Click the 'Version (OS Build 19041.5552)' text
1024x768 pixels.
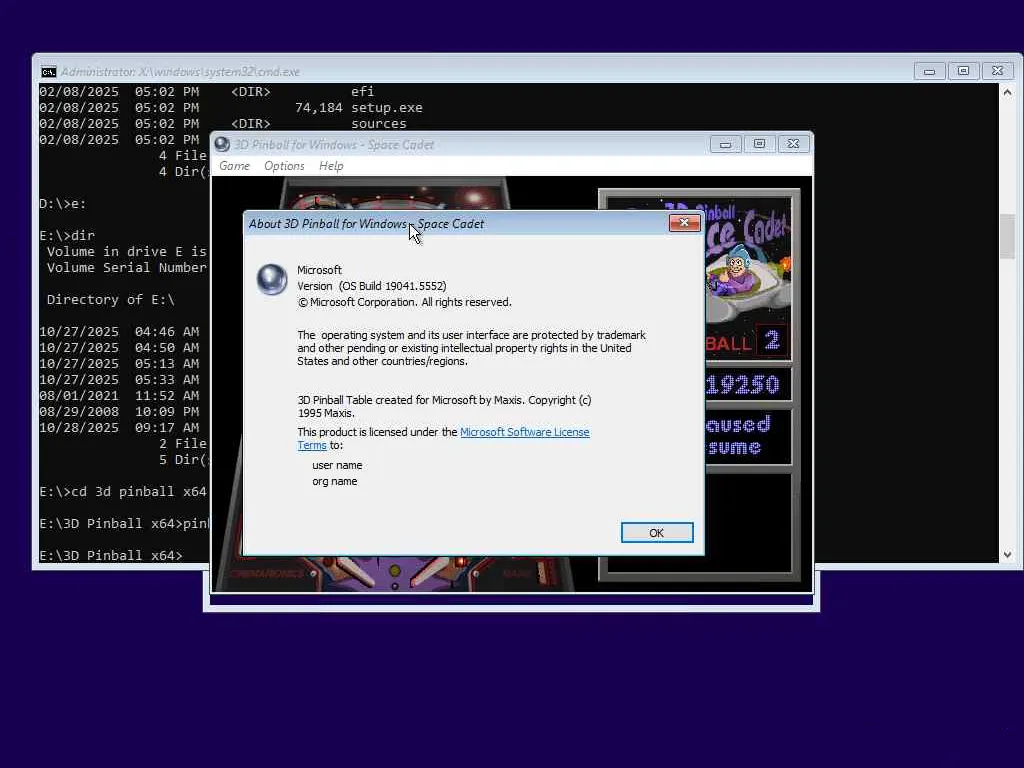pyautogui.click(x=372, y=286)
